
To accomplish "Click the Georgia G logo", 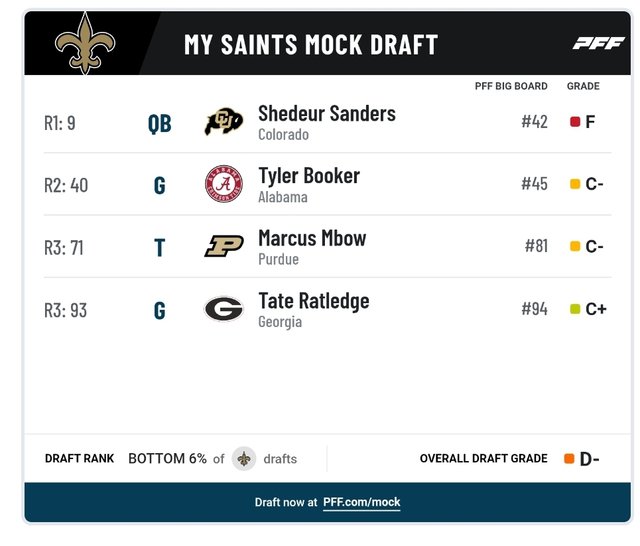I will [x=224, y=309].
